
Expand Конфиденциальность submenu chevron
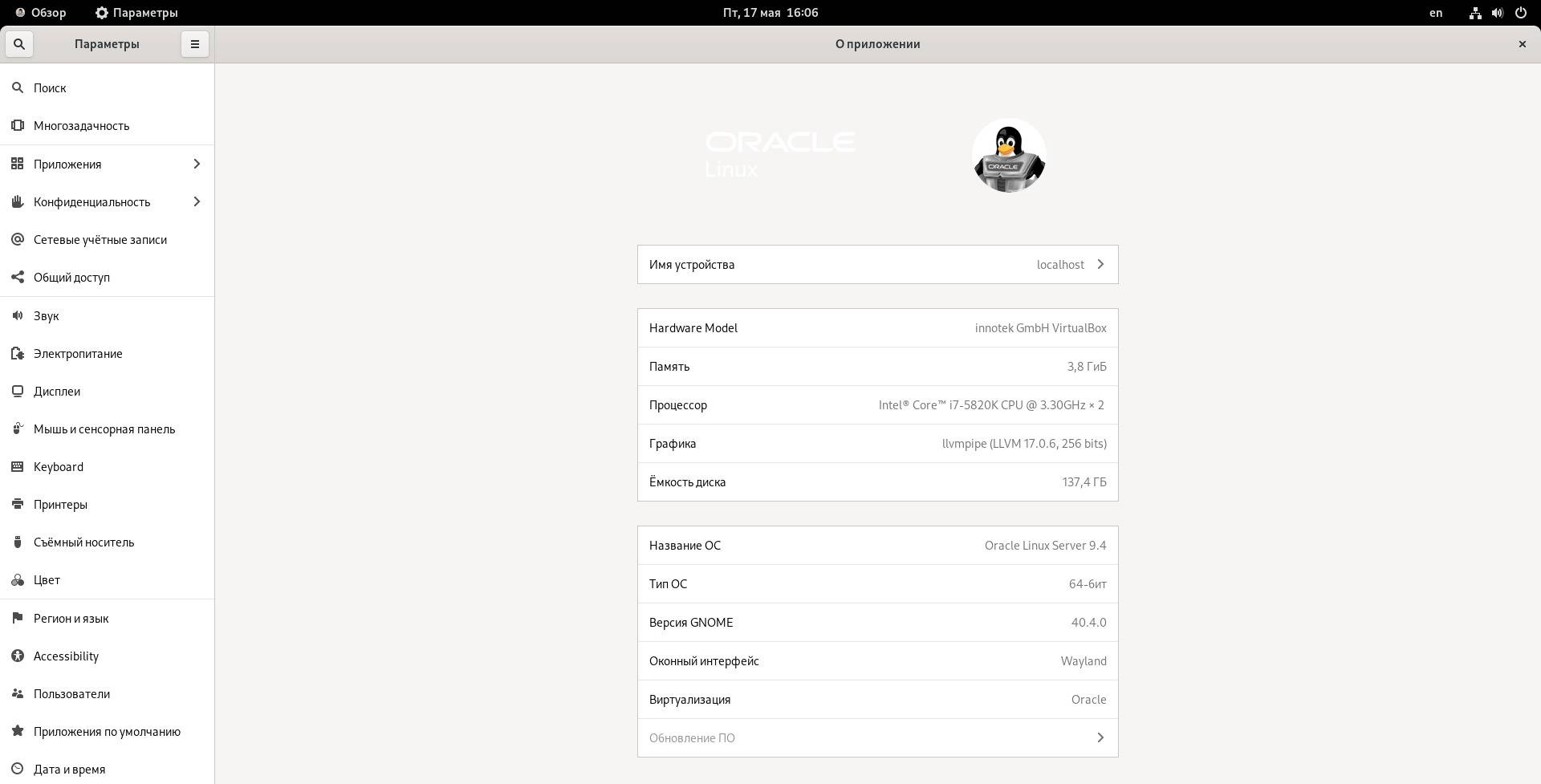click(x=197, y=201)
